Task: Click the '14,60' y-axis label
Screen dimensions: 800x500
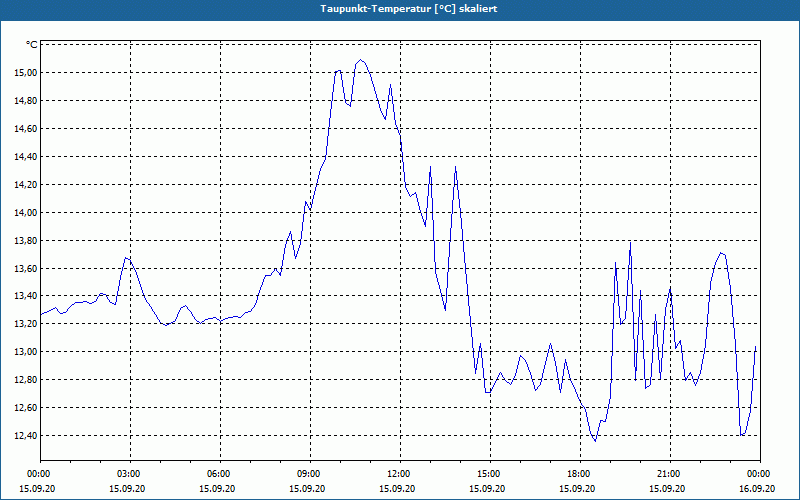Action: [28, 129]
